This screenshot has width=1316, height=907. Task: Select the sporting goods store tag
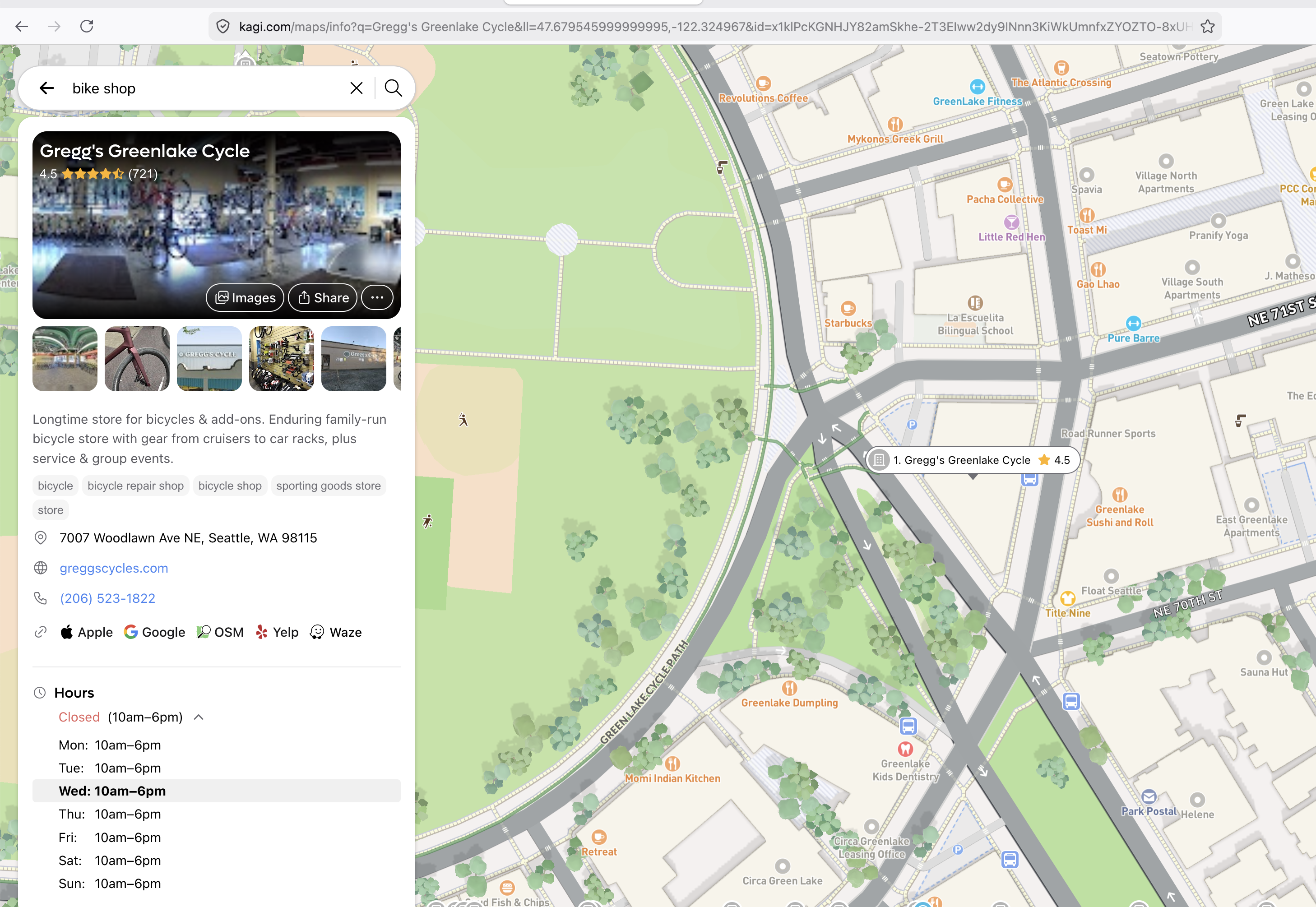point(329,486)
